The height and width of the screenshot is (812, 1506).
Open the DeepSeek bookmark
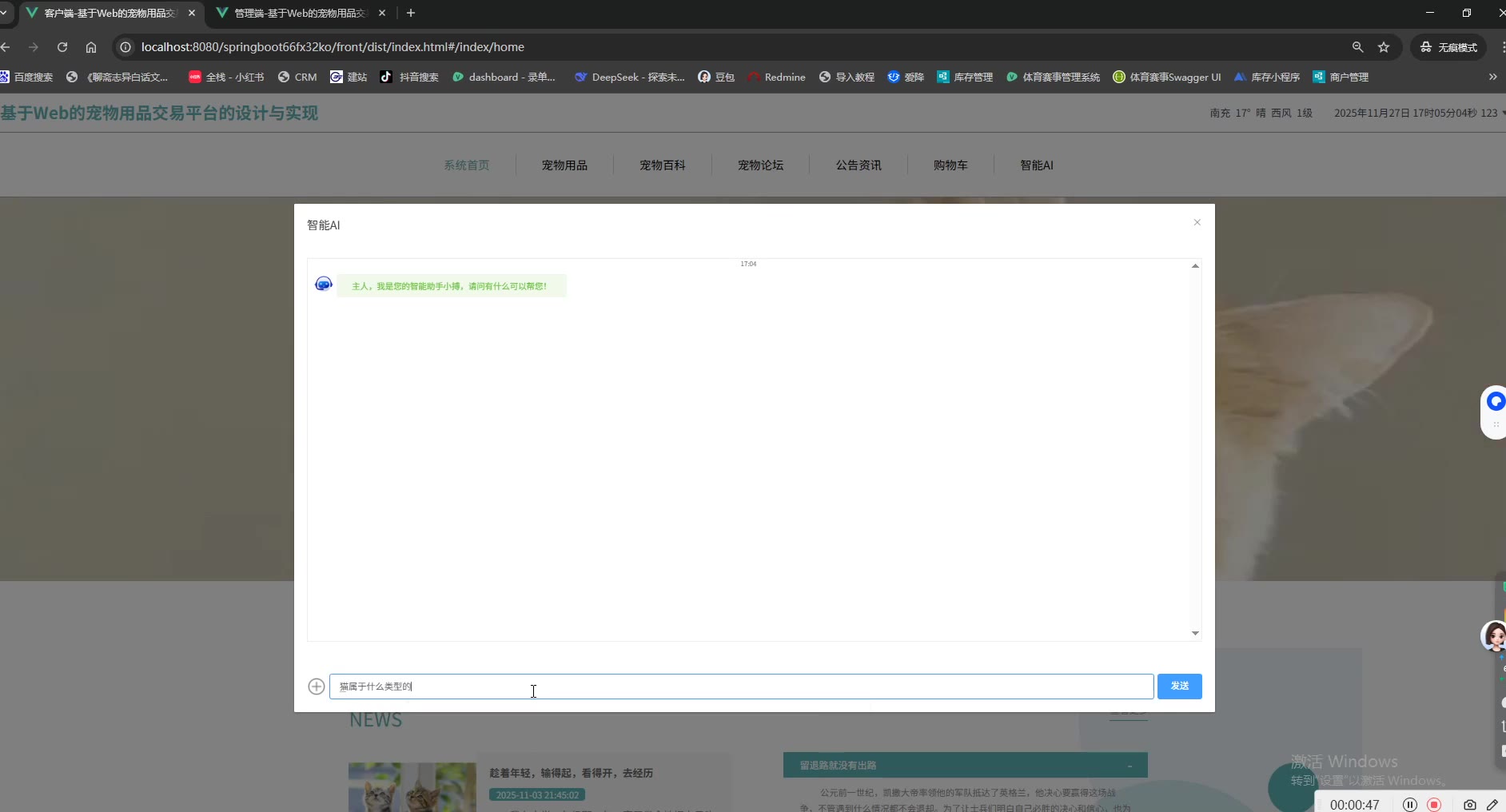[630, 77]
